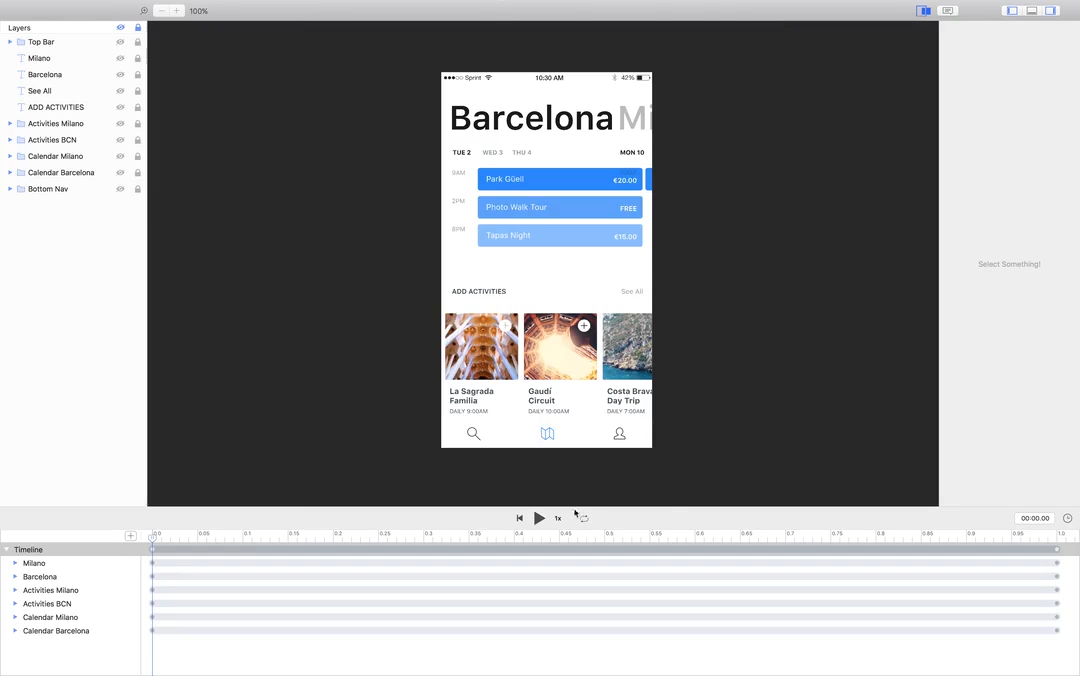
Task: Open the clock icon beside timecode
Action: pos(1067,518)
